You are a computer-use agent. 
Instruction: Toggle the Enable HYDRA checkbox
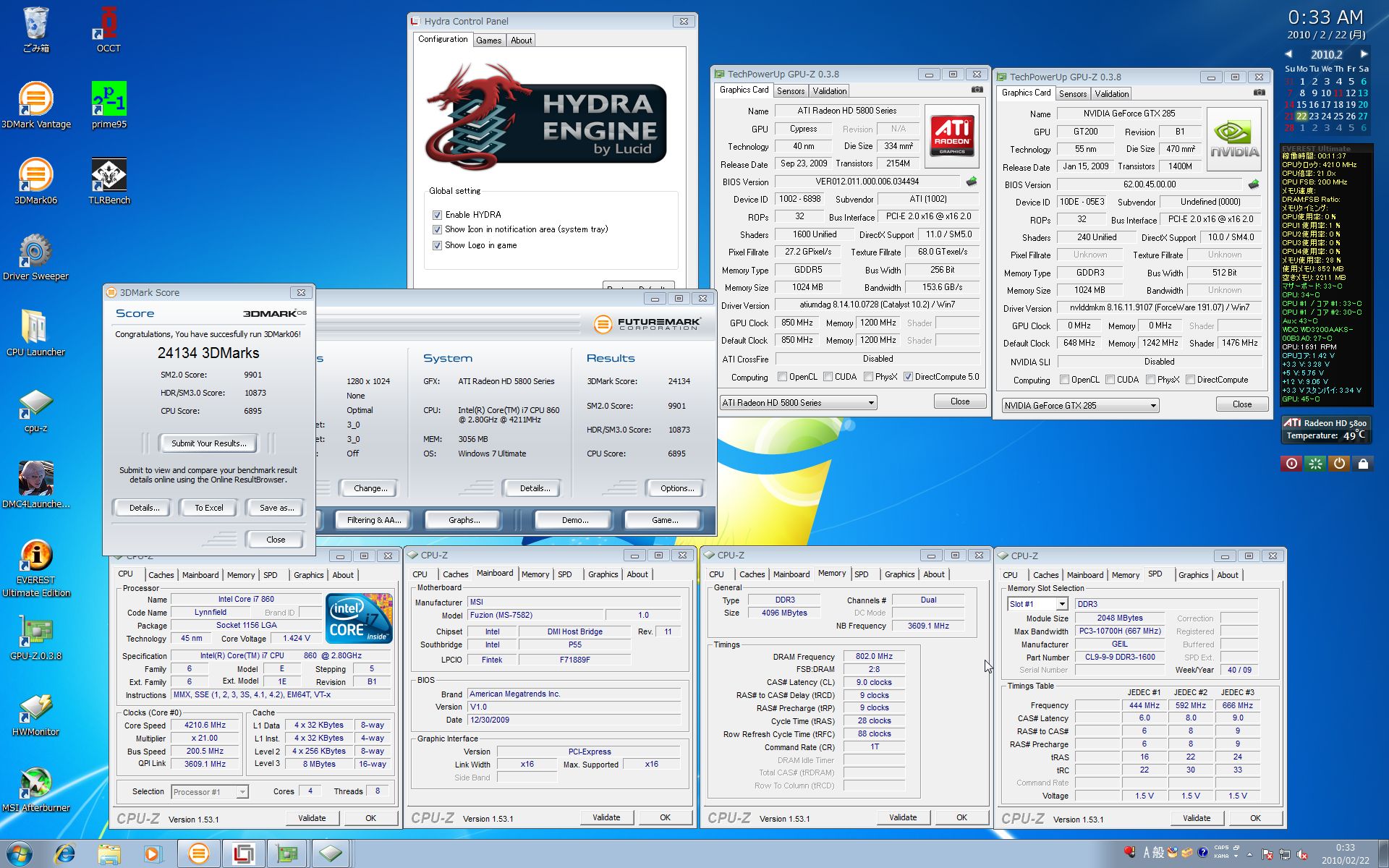coord(437,215)
